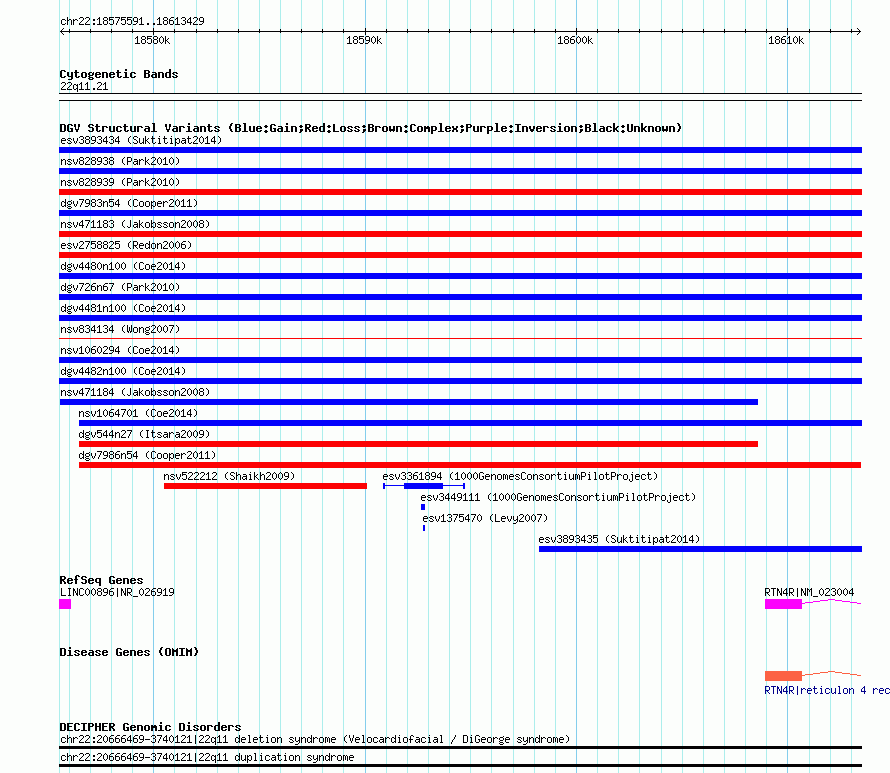Screen dimensions: 890x773
Task: Select the 22q11.21 band label
Action: click(x=84, y=86)
